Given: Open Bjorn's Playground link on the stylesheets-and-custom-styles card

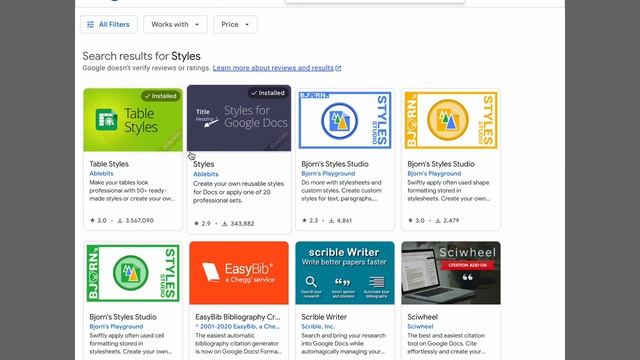Looking at the screenshot, I should pyautogui.click(x=328, y=173).
